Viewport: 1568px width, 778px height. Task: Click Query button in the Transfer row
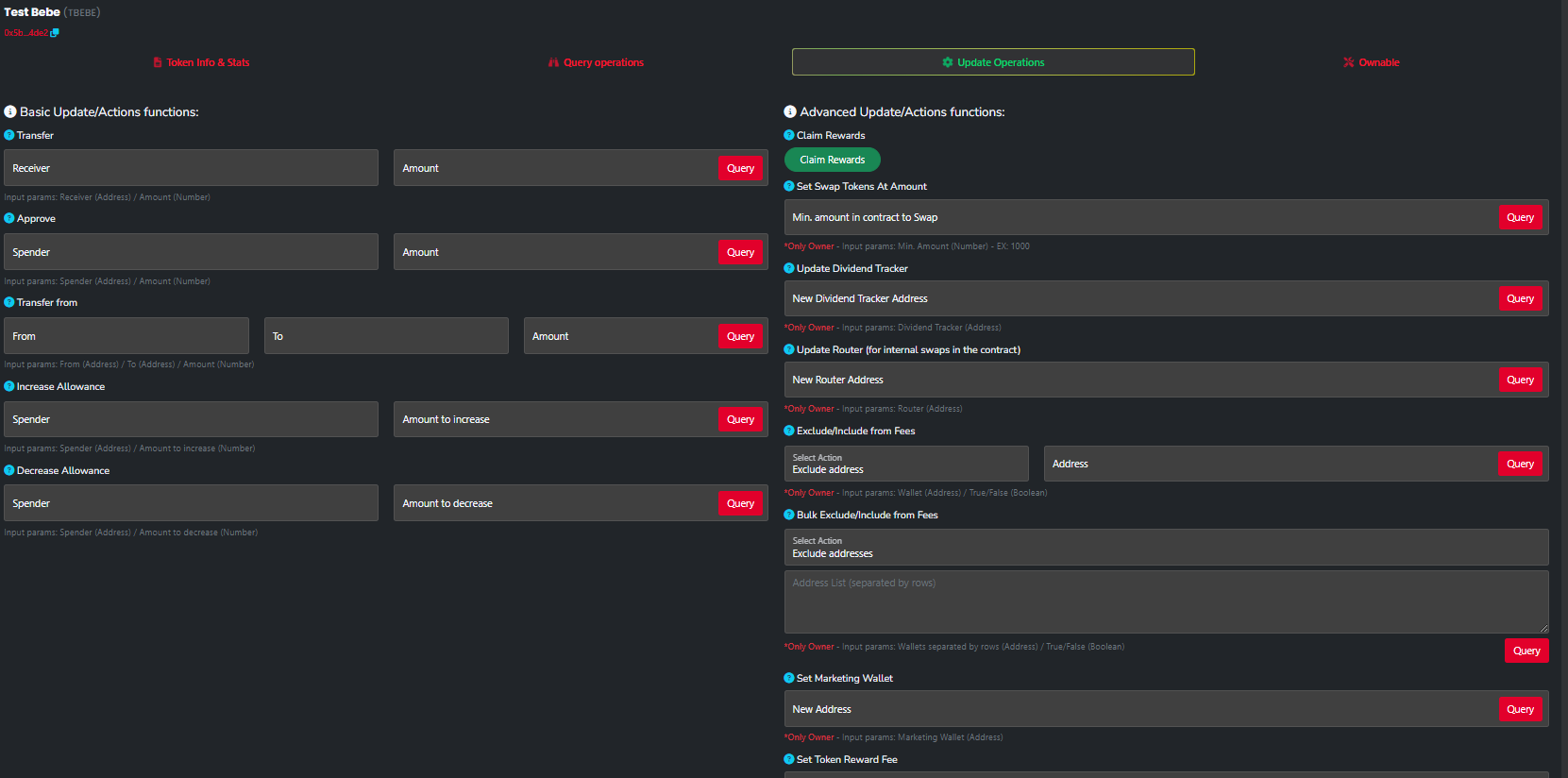(x=740, y=168)
